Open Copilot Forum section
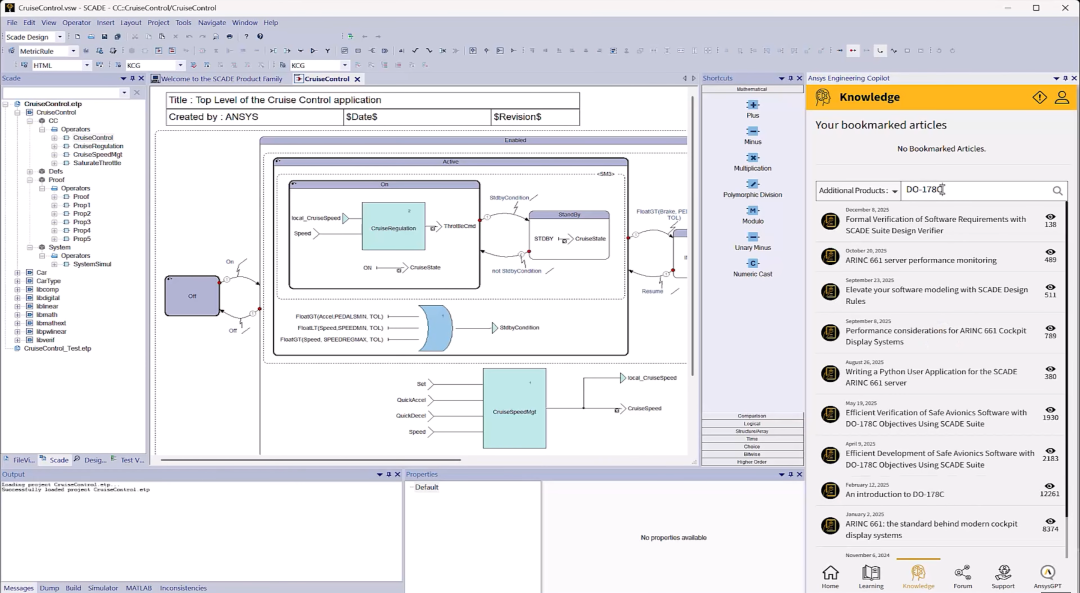1080x593 pixels. (x=962, y=576)
